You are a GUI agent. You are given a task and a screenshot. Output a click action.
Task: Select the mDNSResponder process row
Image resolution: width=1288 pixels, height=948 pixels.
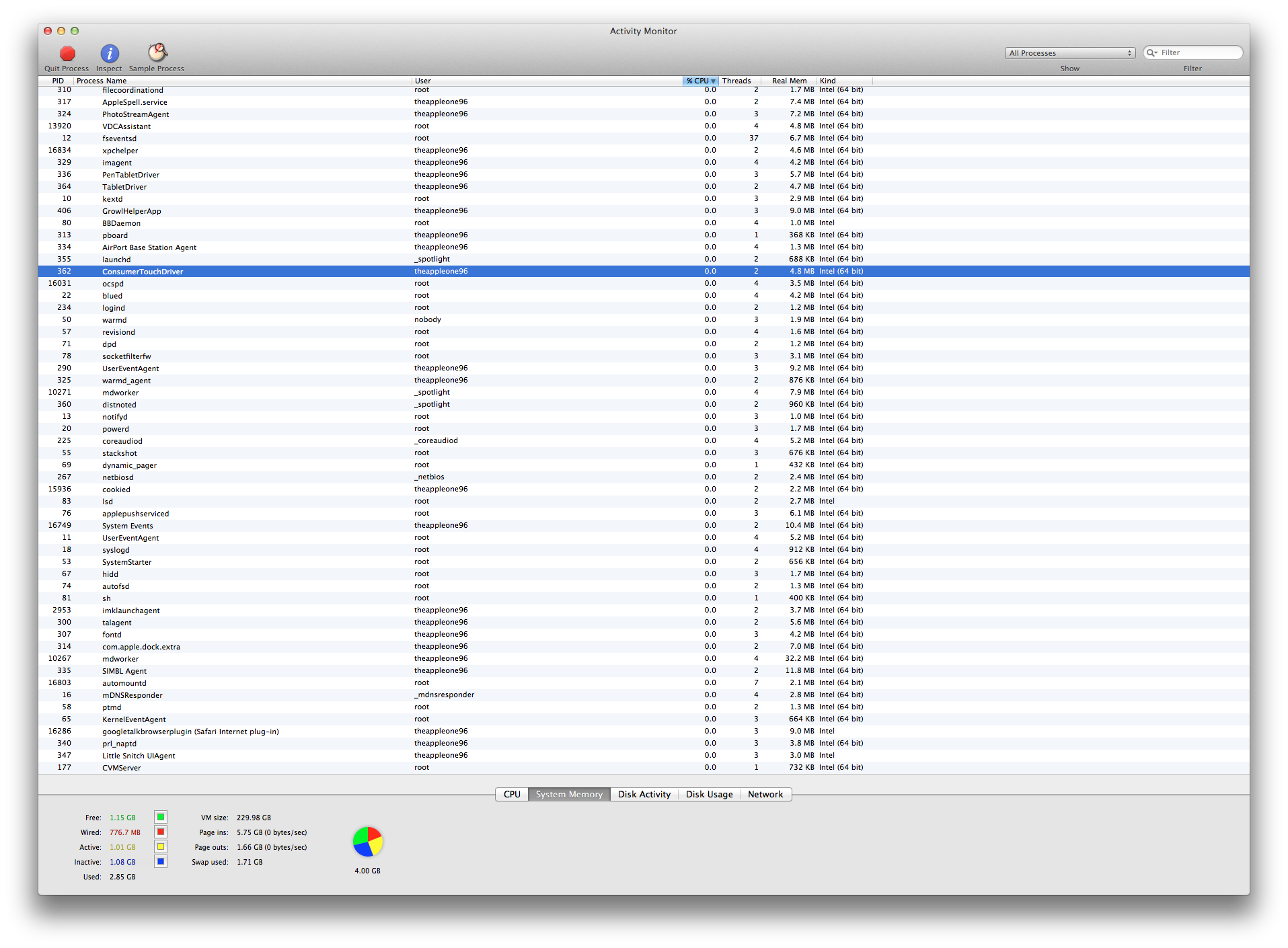click(x=644, y=695)
